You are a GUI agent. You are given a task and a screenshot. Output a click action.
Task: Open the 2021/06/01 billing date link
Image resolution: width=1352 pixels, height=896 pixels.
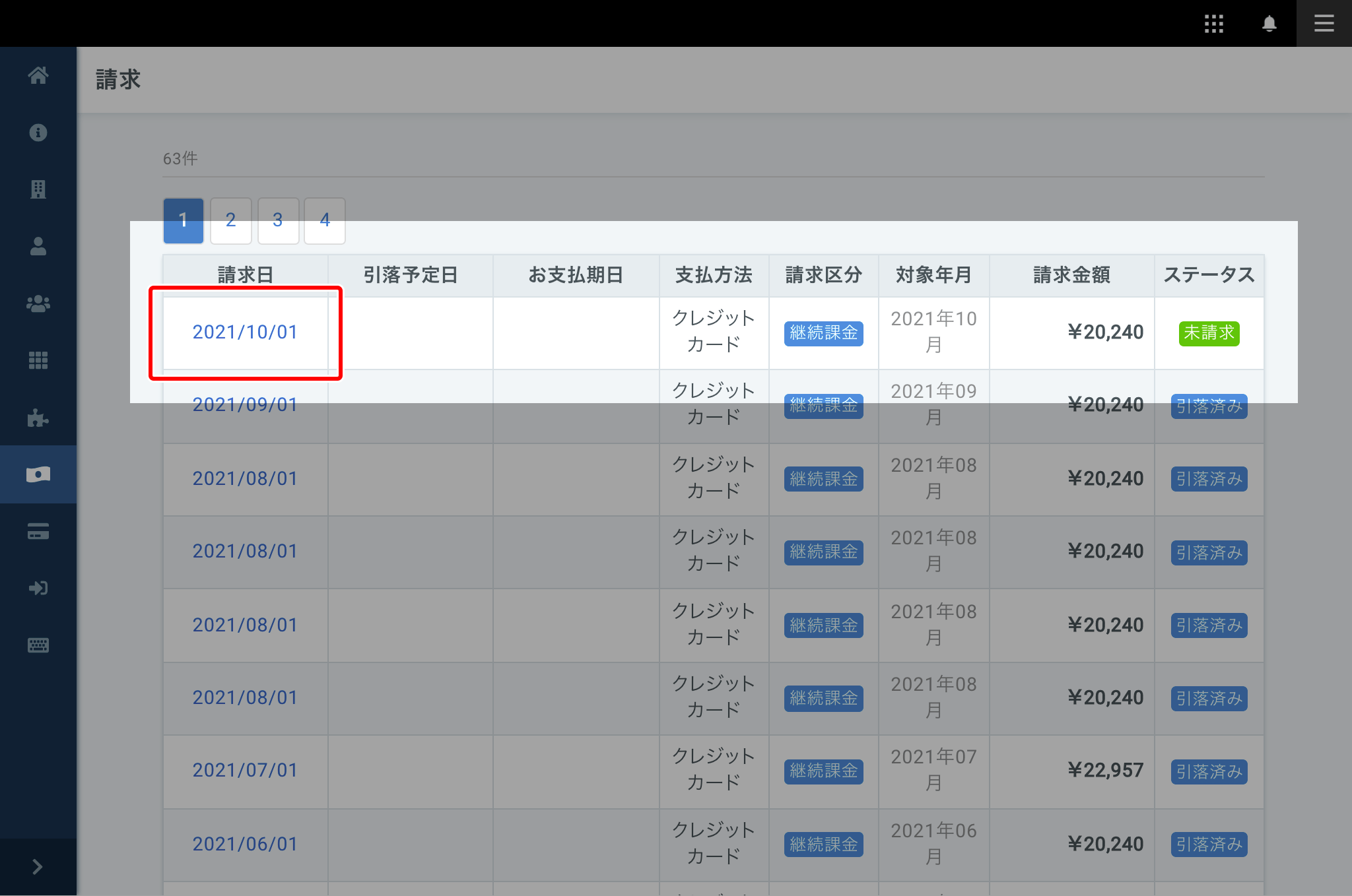coord(245,844)
